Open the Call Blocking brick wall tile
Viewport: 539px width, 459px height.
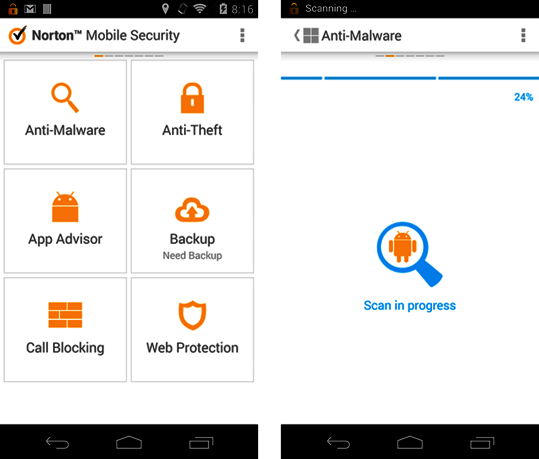click(x=65, y=330)
